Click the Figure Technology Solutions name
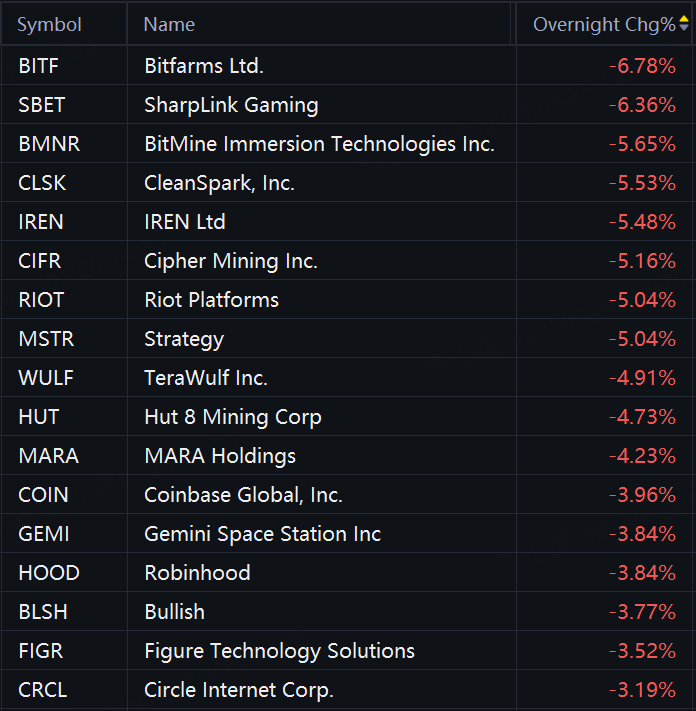The width and height of the screenshot is (696, 711). click(279, 651)
